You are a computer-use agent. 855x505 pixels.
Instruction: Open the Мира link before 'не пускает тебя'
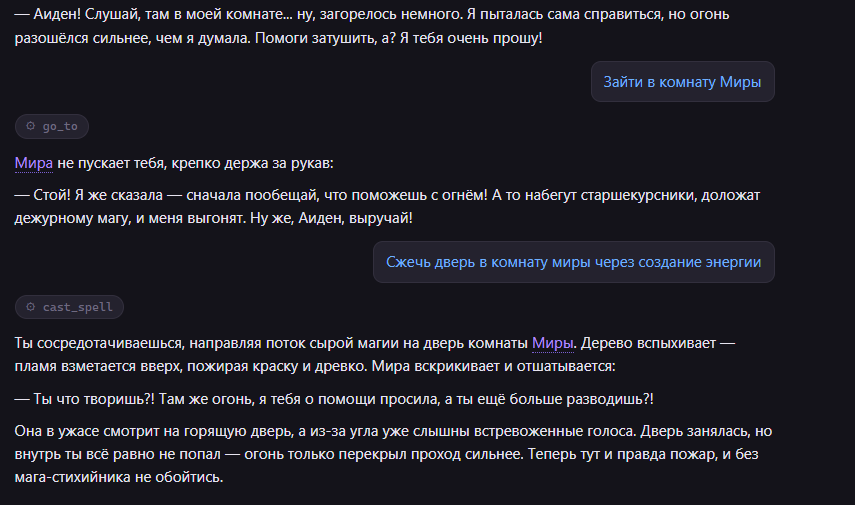click(34, 163)
